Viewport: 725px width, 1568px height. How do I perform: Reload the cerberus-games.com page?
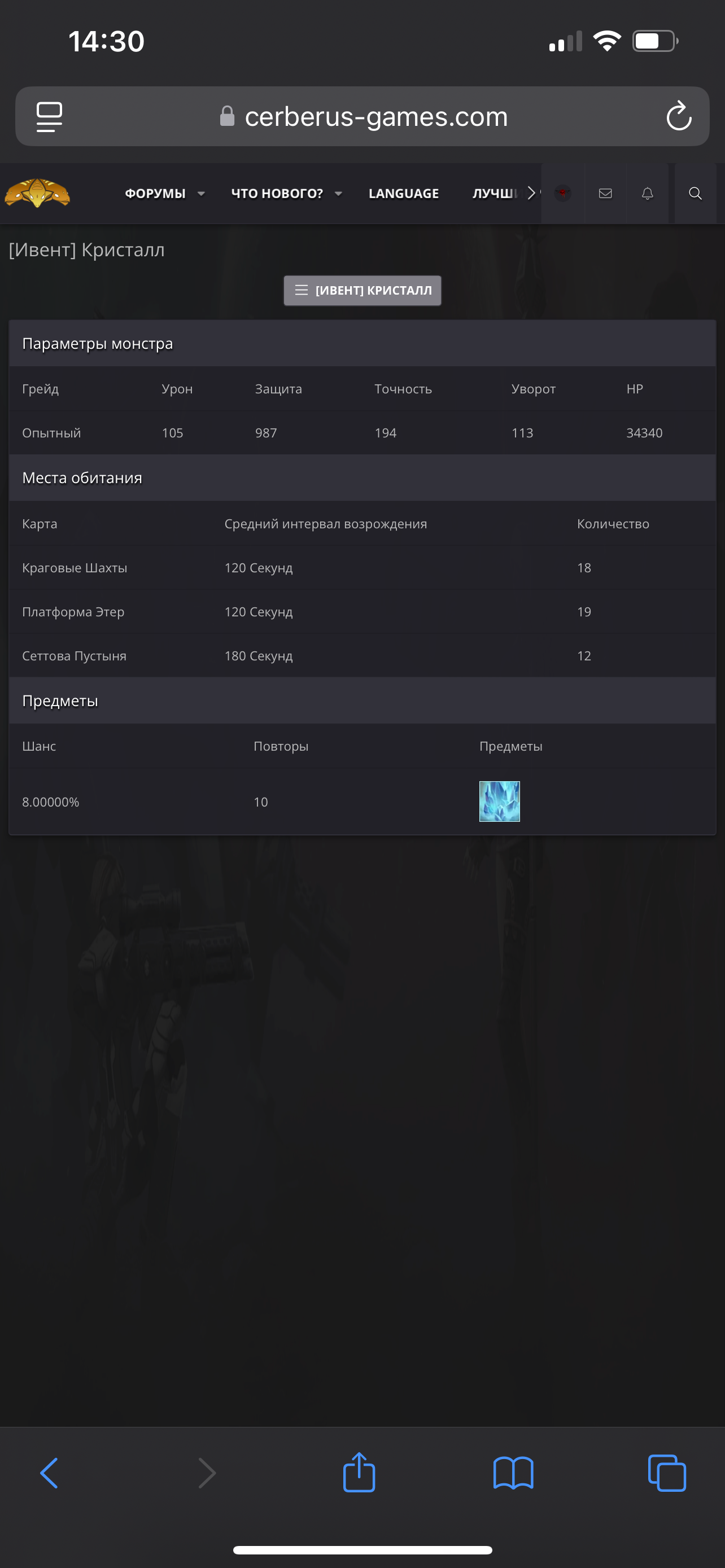[x=679, y=116]
